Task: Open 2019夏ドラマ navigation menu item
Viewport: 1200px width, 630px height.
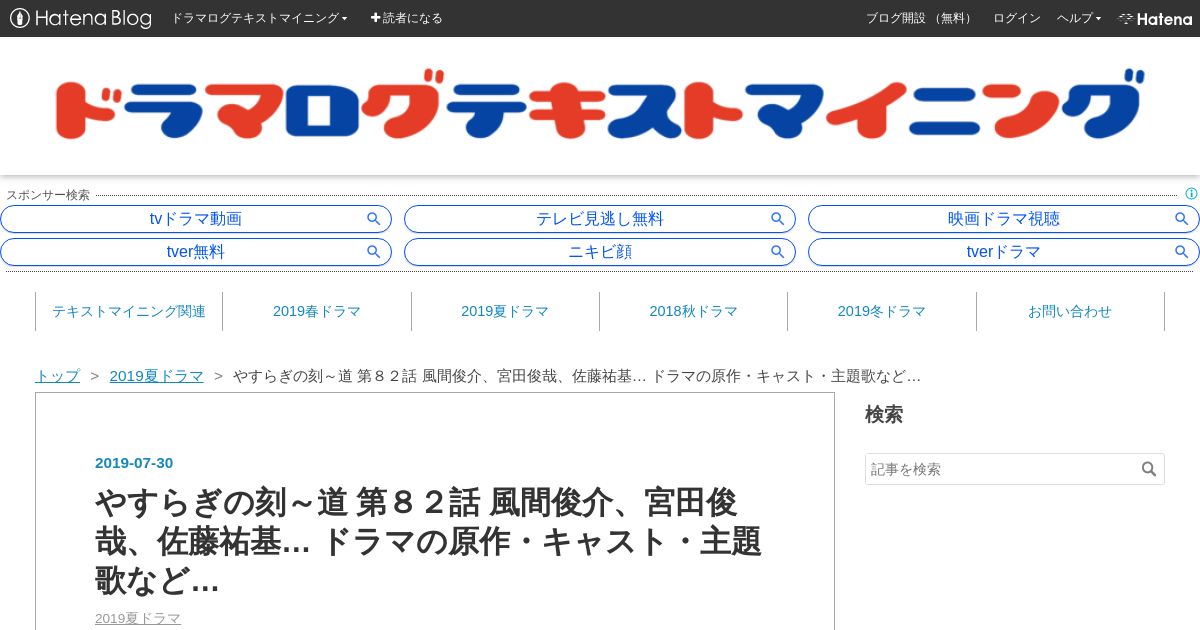Action: pos(505,311)
